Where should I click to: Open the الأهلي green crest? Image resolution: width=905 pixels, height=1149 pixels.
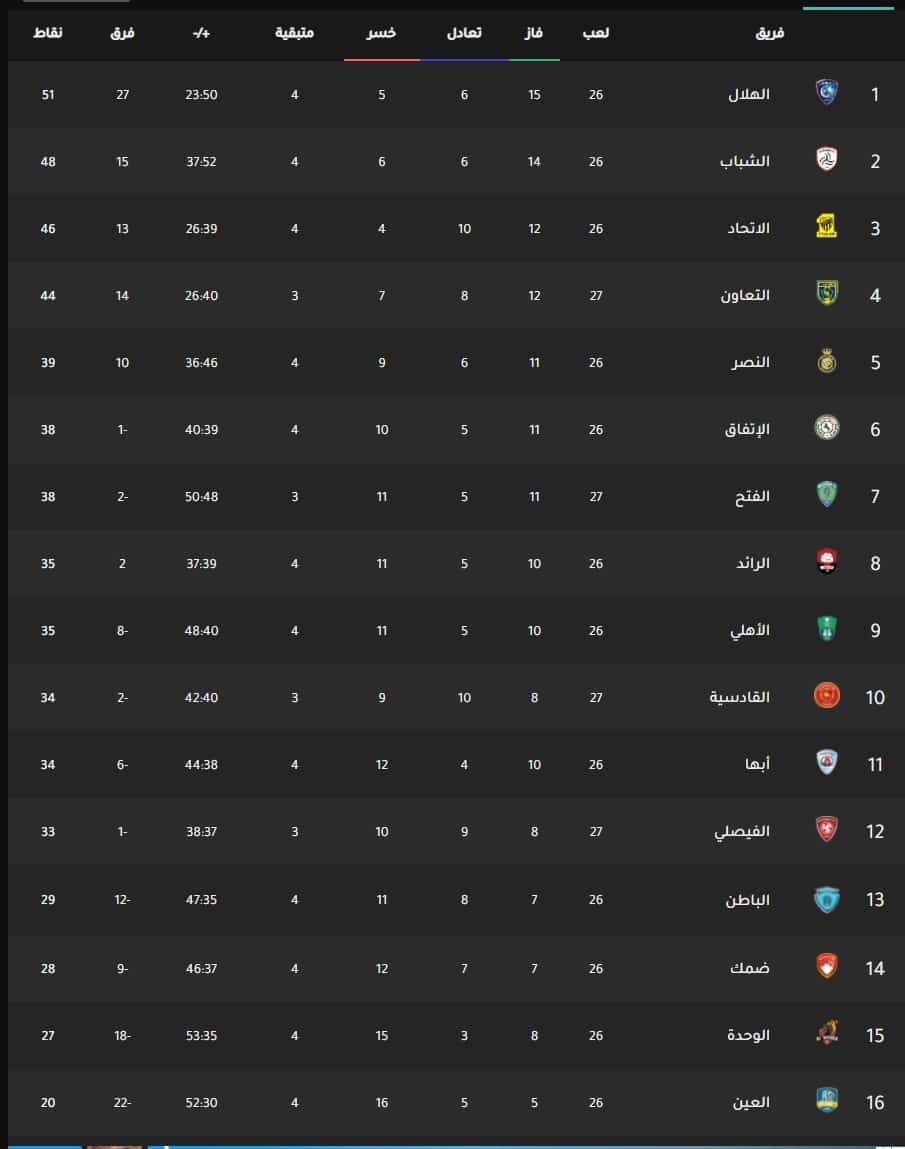point(827,629)
